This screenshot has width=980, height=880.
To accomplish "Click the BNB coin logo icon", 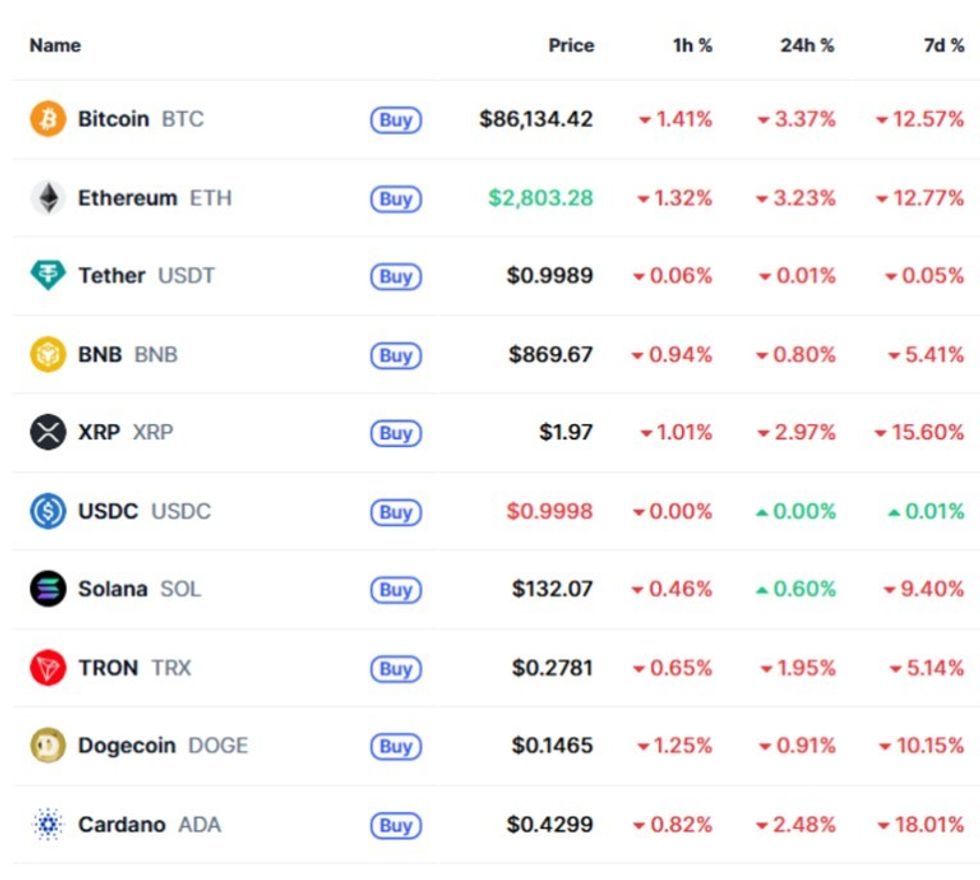I will [x=47, y=355].
